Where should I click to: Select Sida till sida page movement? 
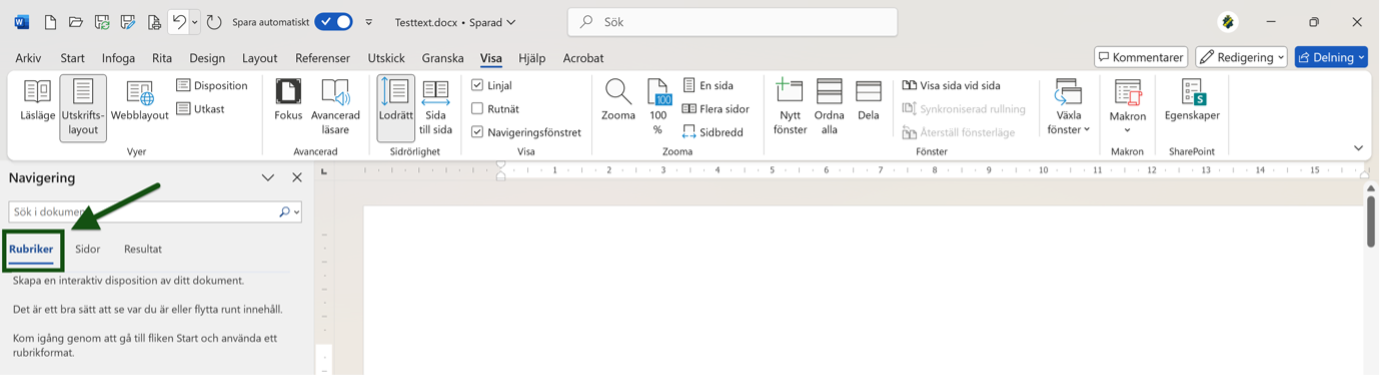(x=435, y=107)
